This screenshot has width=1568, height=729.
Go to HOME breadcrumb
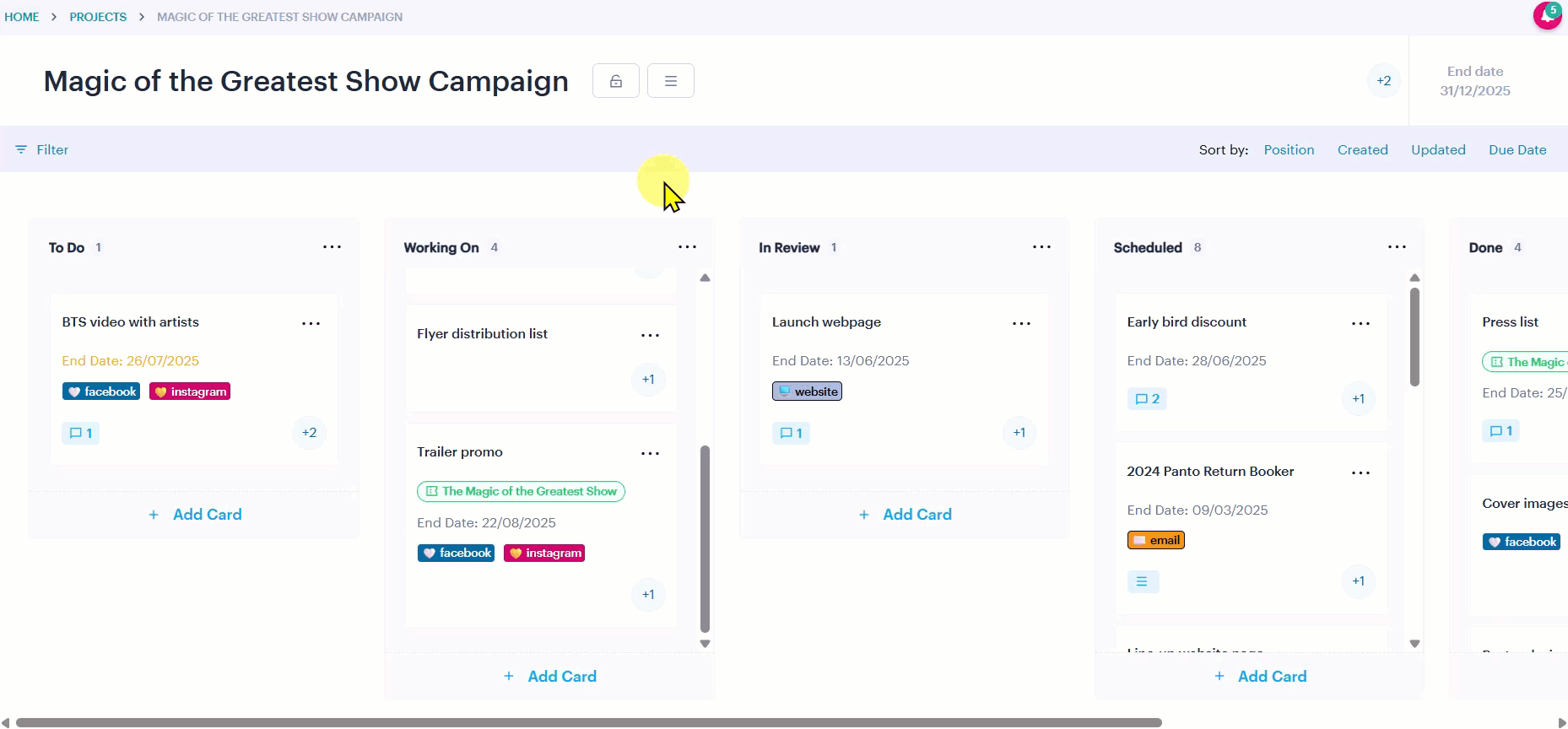tap(22, 17)
